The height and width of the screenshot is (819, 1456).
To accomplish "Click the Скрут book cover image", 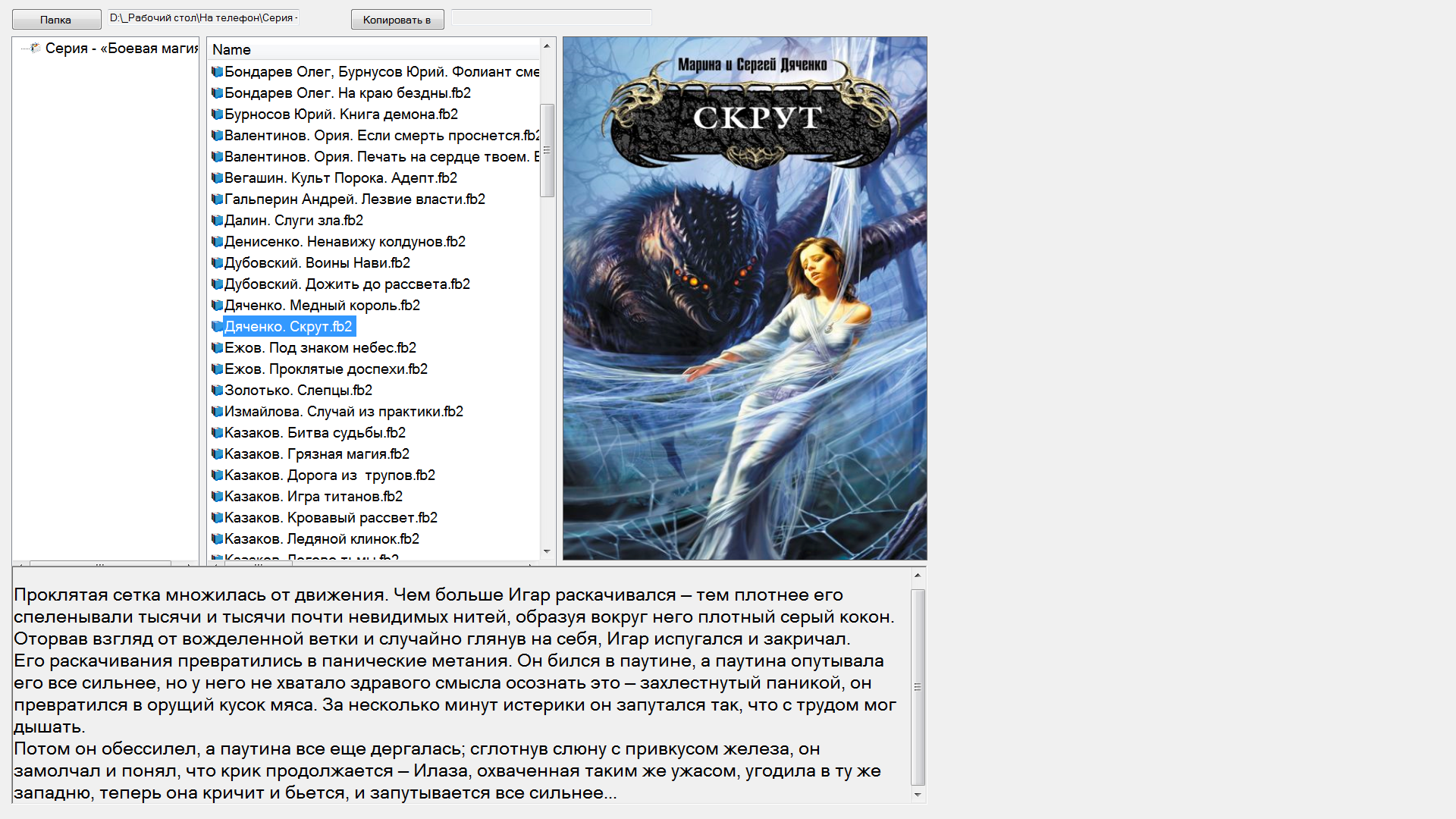I will click(744, 298).
